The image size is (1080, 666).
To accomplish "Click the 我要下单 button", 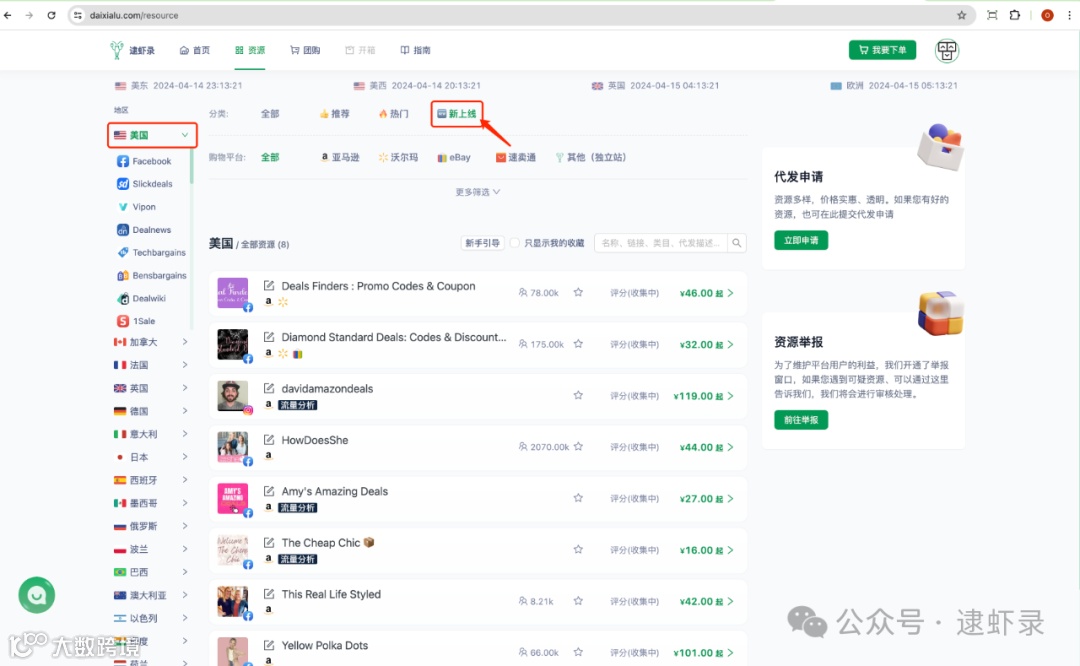I will (x=882, y=50).
